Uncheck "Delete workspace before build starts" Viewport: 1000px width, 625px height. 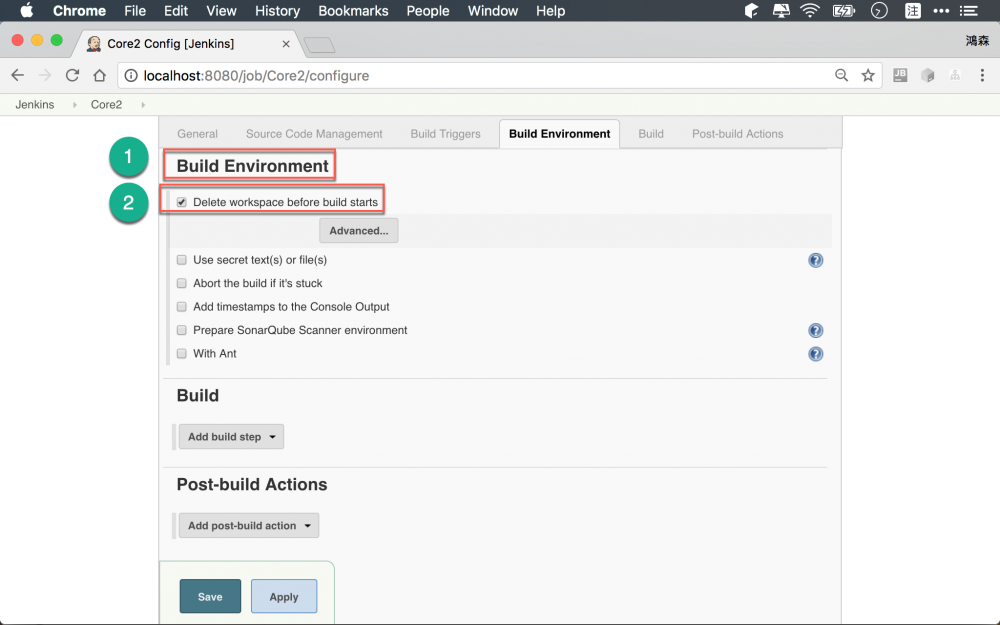point(181,201)
